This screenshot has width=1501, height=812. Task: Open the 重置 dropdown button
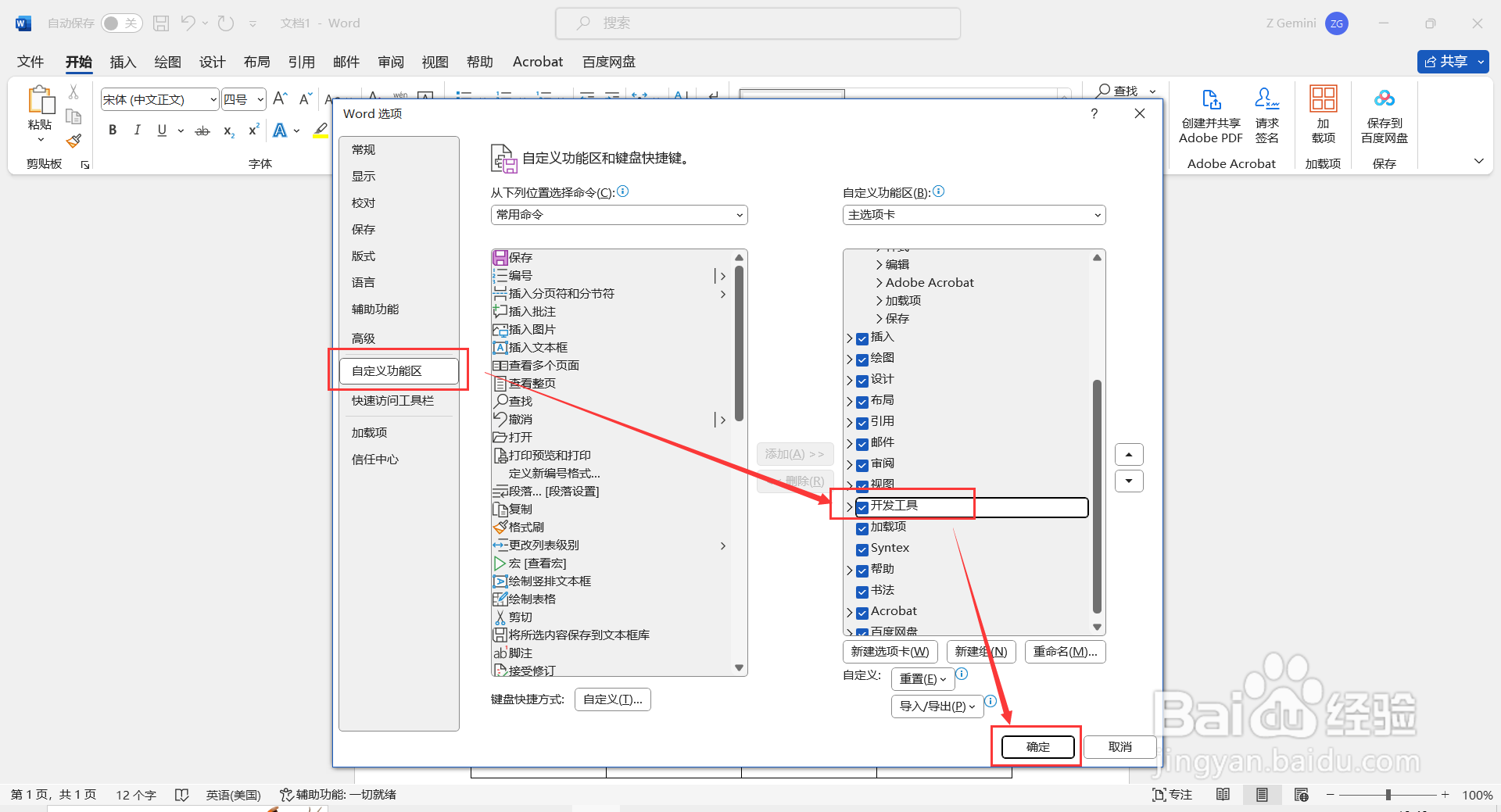coord(922,679)
